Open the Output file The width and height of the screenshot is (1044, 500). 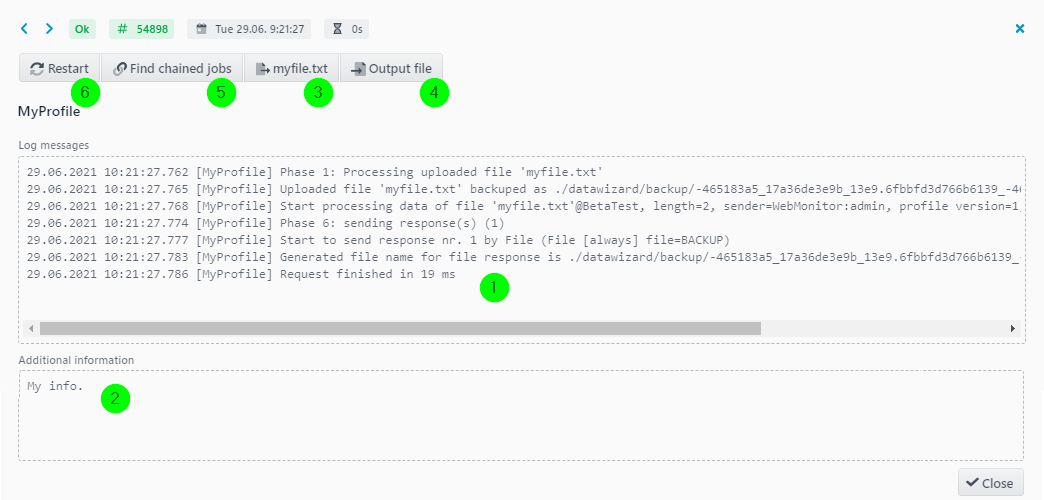pyautogui.click(x=391, y=68)
